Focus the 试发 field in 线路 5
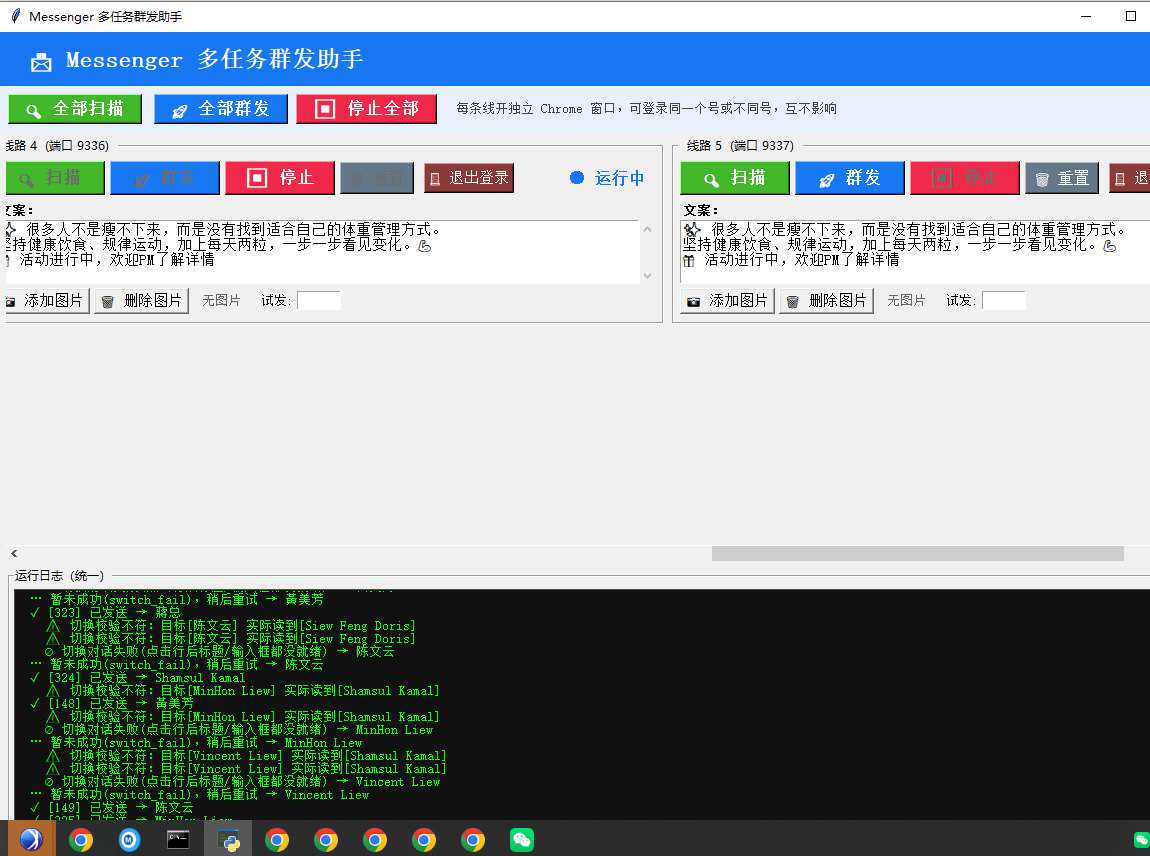The height and width of the screenshot is (856, 1150). (x=1003, y=301)
